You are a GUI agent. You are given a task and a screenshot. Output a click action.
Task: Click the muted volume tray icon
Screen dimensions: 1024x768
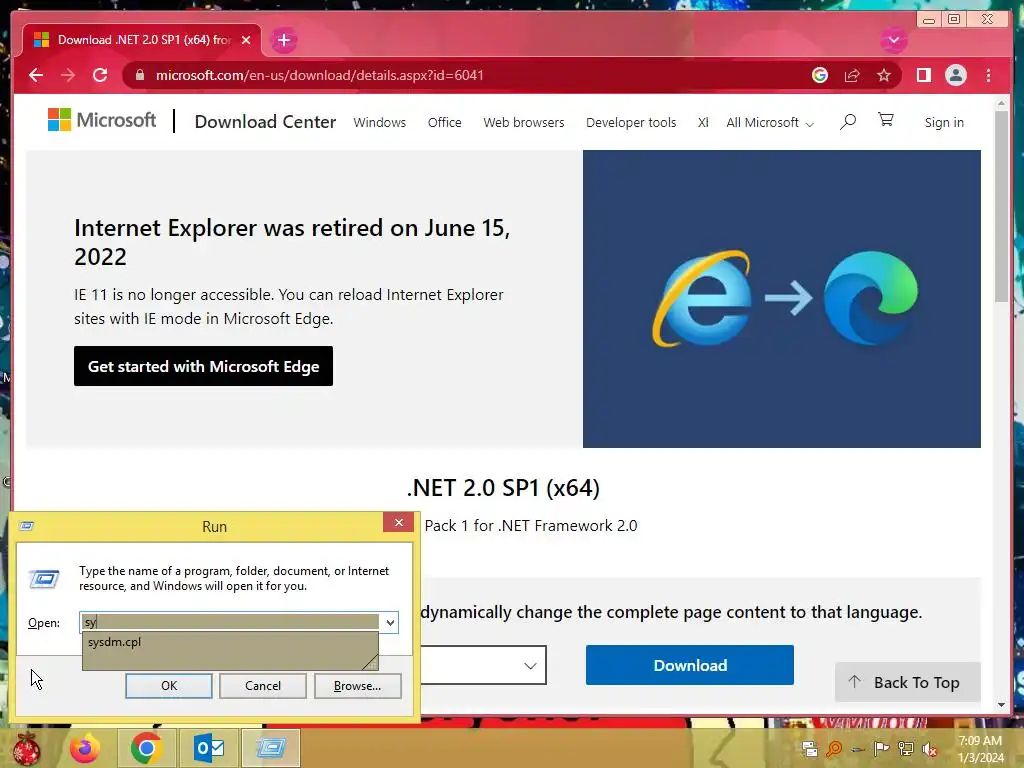click(930, 748)
